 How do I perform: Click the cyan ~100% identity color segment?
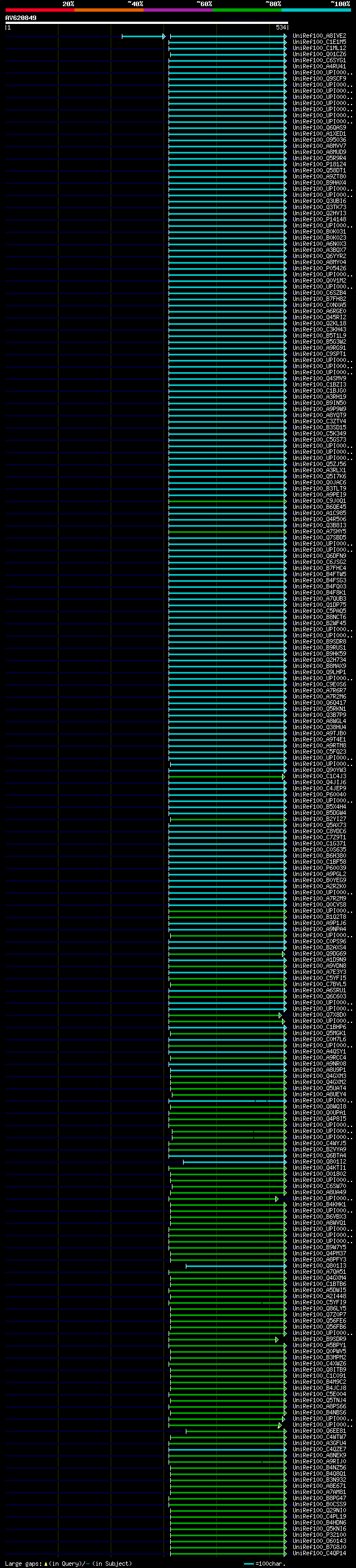316,10
